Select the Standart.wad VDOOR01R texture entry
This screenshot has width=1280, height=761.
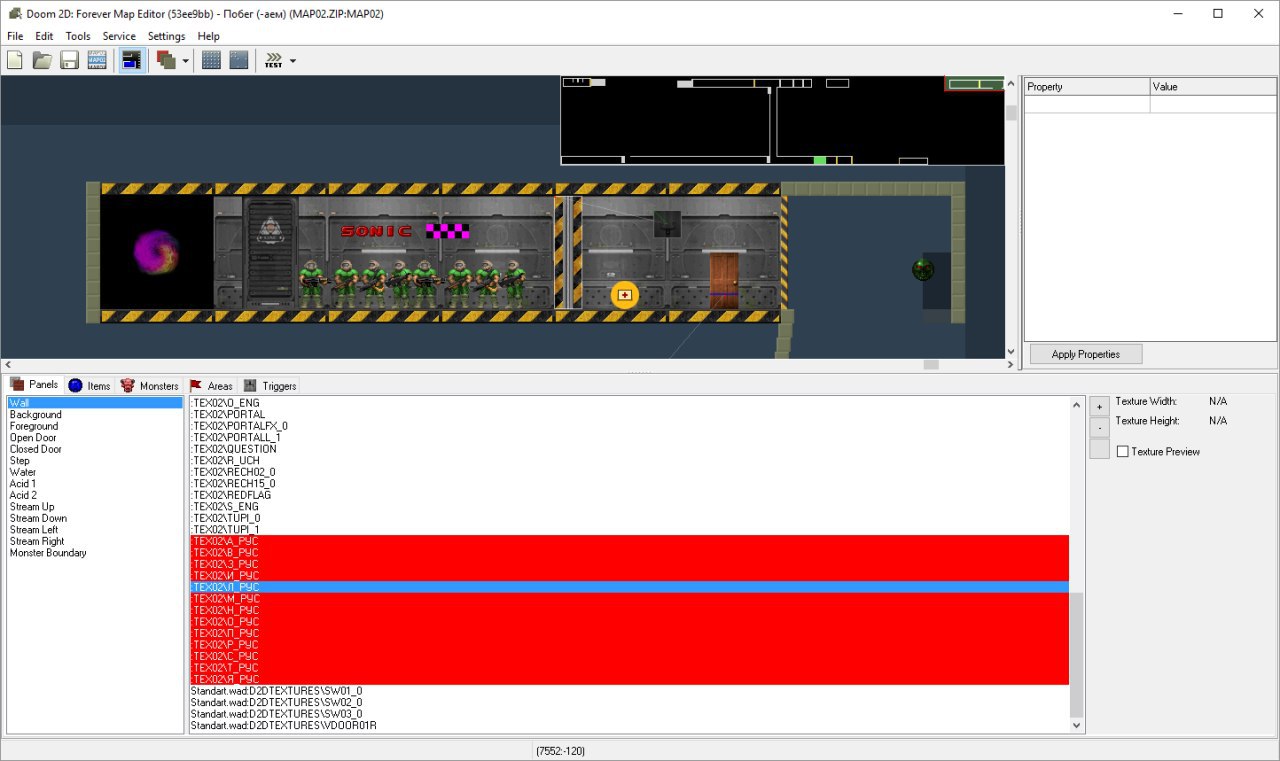pyautogui.click(x=630, y=725)
